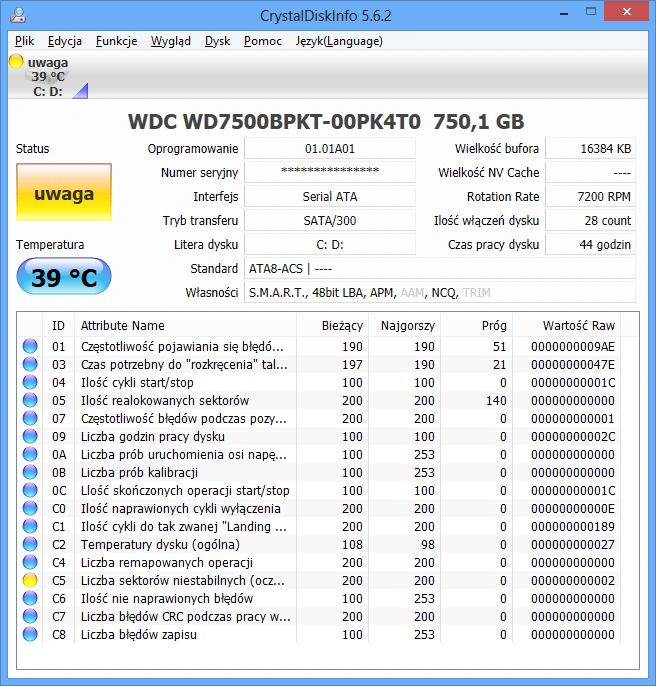Click the CrystalDiskInfo app icon in title bar
This screenshot has height=686, width=656.
[x=18, y=14]
